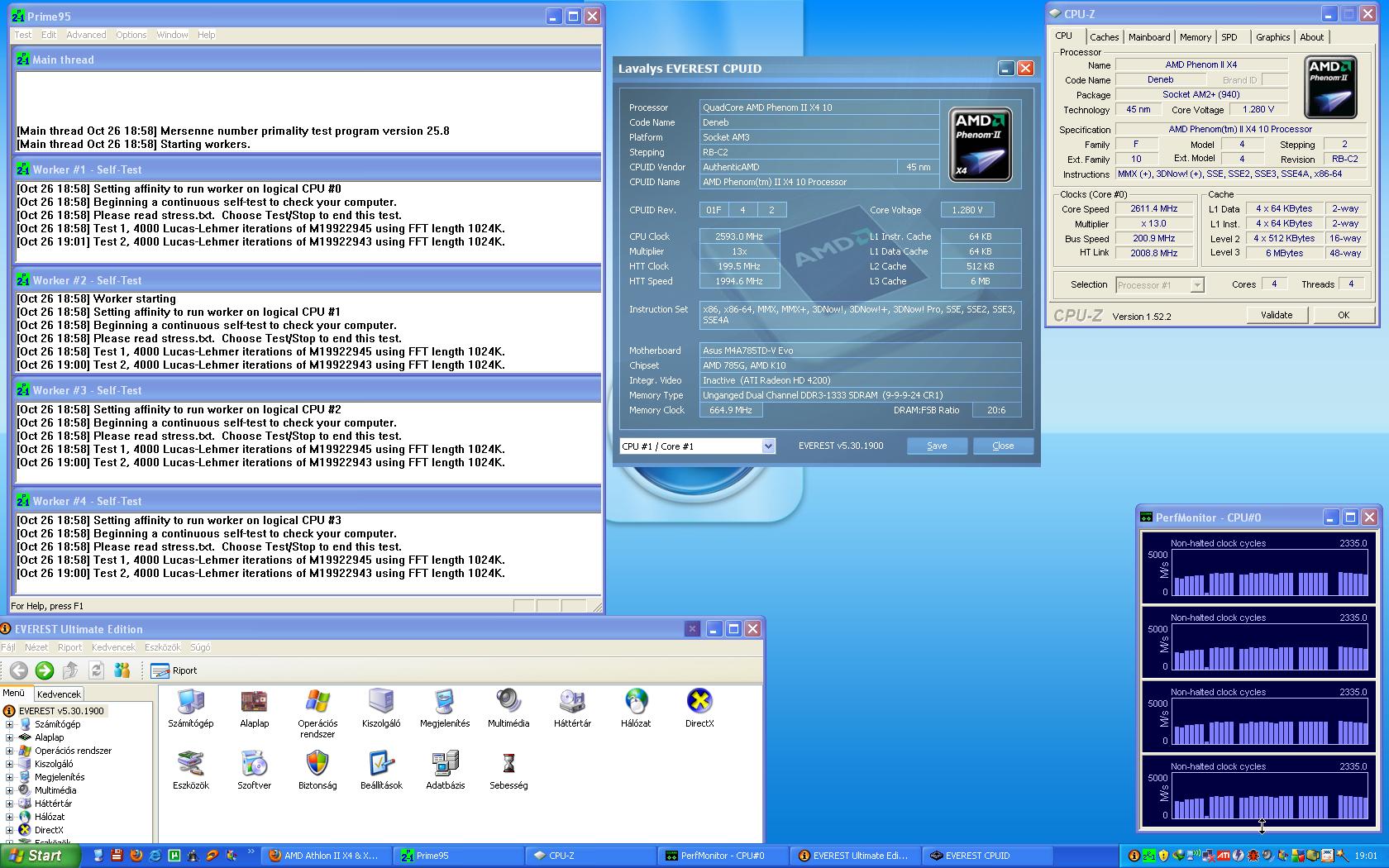Open Prime95 Options menu
Image resolution: width=1389 pixels, height=868 pixels.
[x=131, y=35]
